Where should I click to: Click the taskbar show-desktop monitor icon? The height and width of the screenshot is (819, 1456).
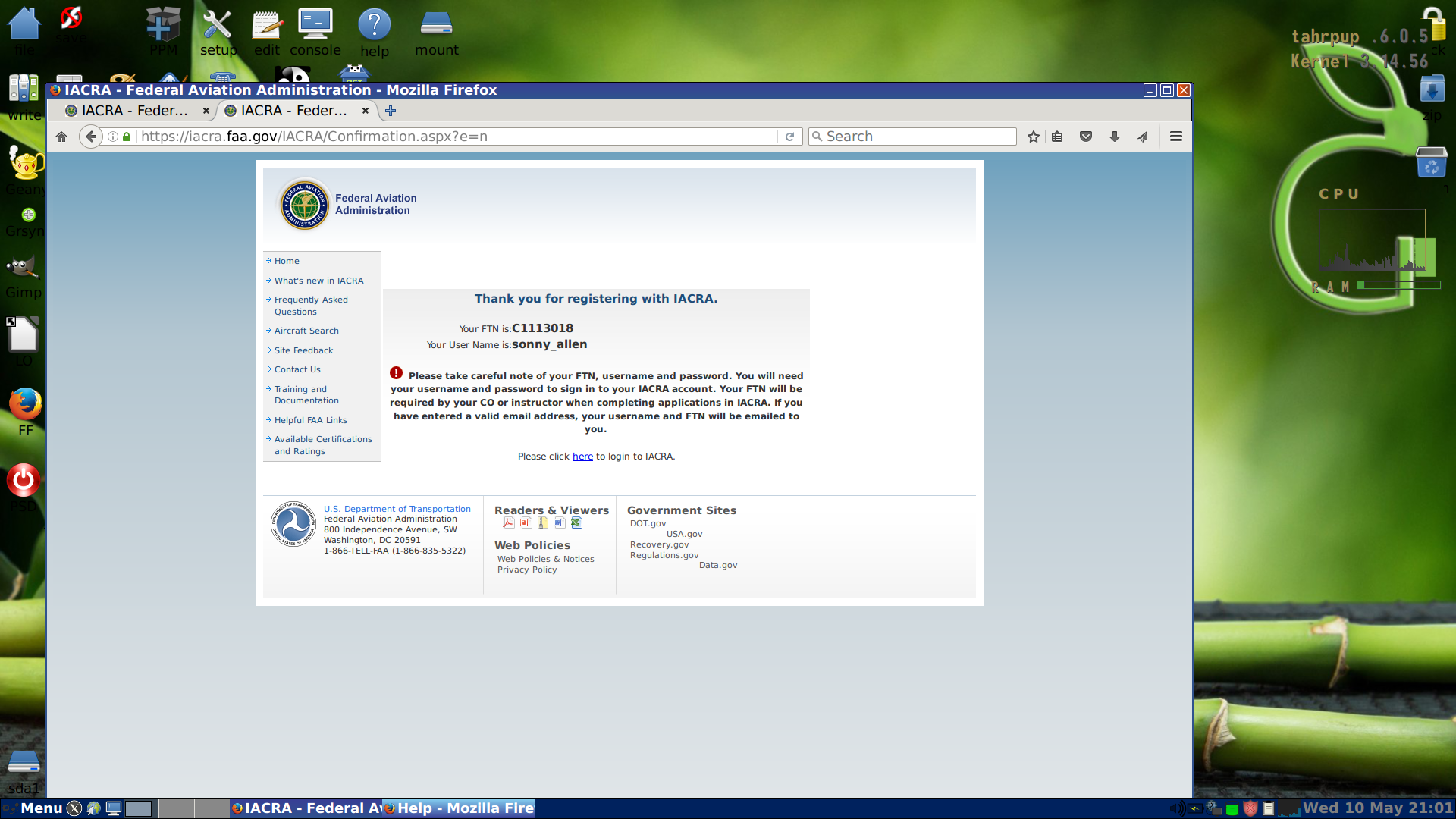[x=113, y=808]
